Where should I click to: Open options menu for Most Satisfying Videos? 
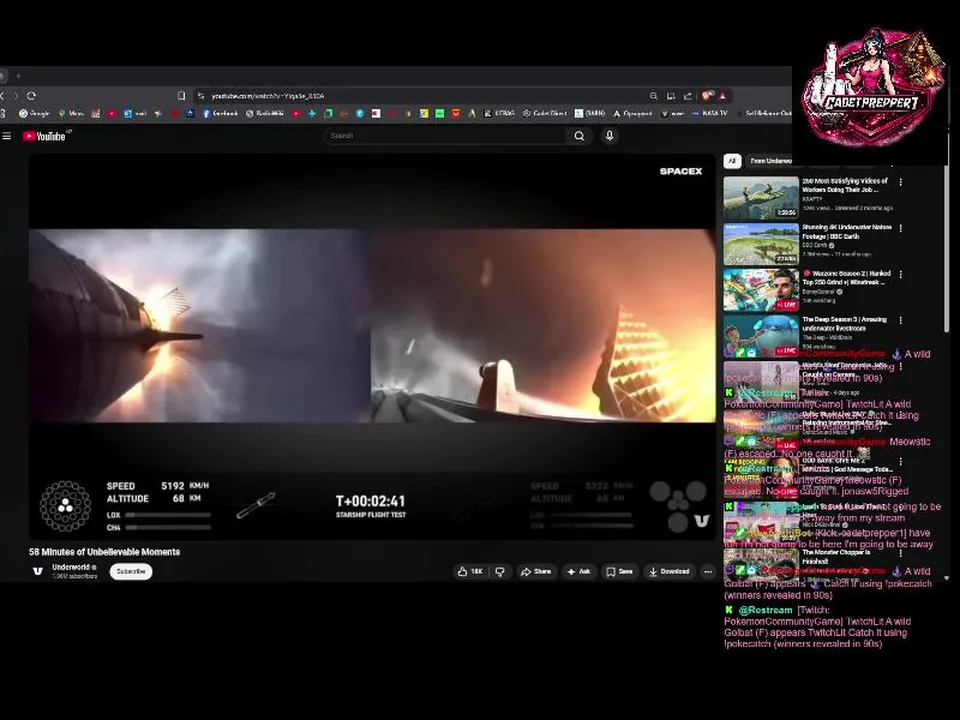click(x=901, y=182)
